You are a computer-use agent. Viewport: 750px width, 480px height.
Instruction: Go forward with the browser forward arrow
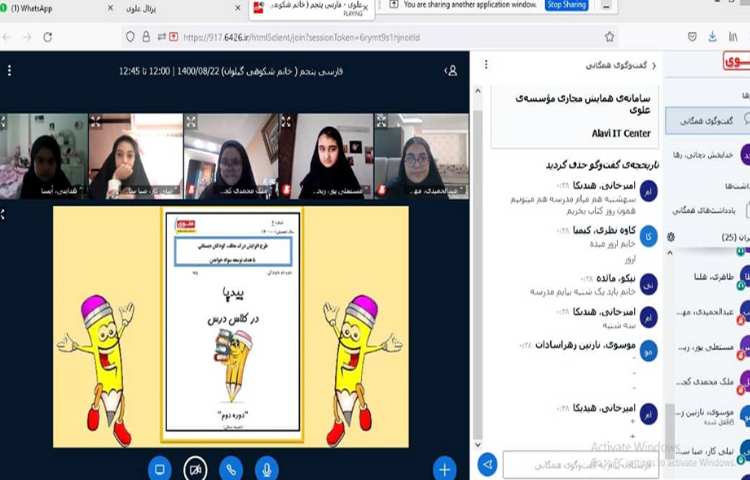27,37
